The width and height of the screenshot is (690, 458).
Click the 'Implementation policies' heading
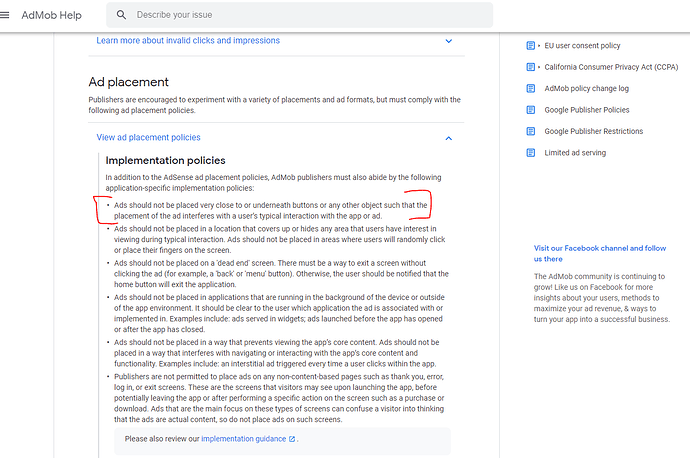(x=165, y=160)
